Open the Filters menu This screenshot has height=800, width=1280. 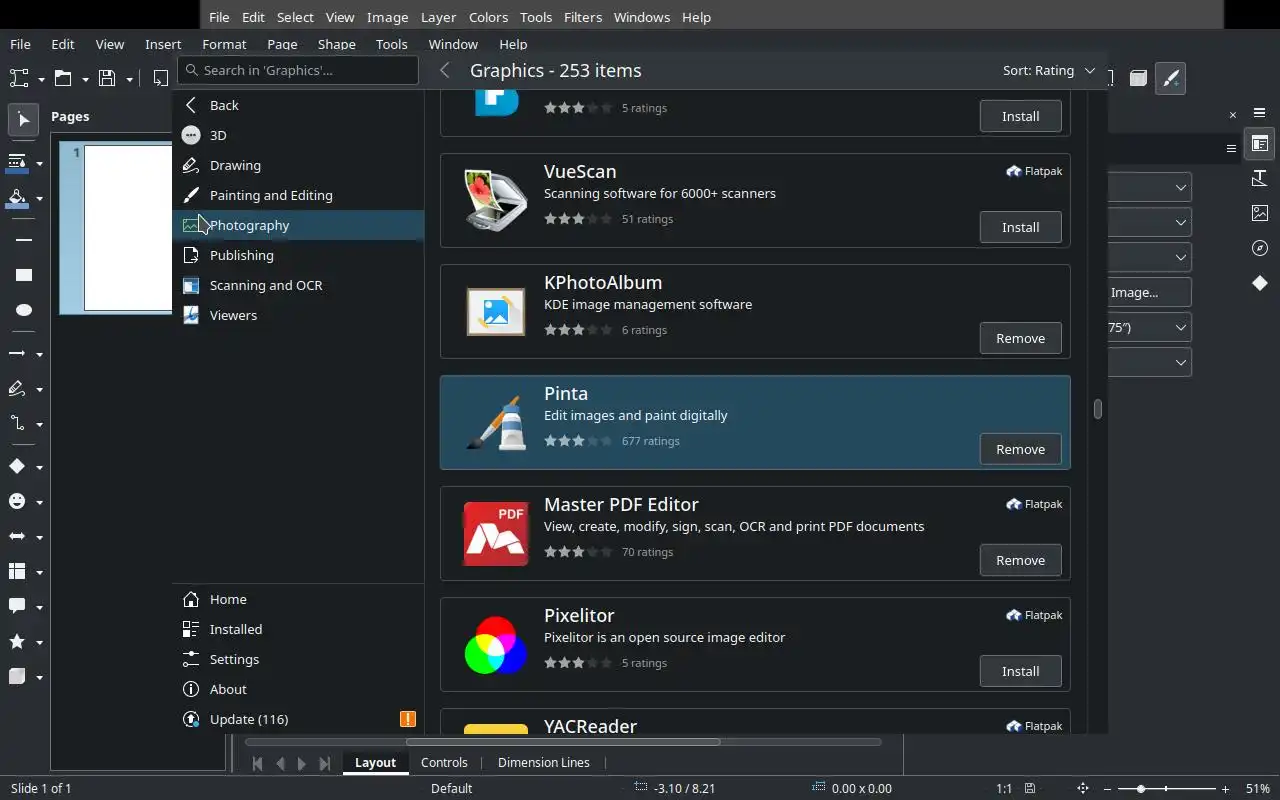[582, 17]
